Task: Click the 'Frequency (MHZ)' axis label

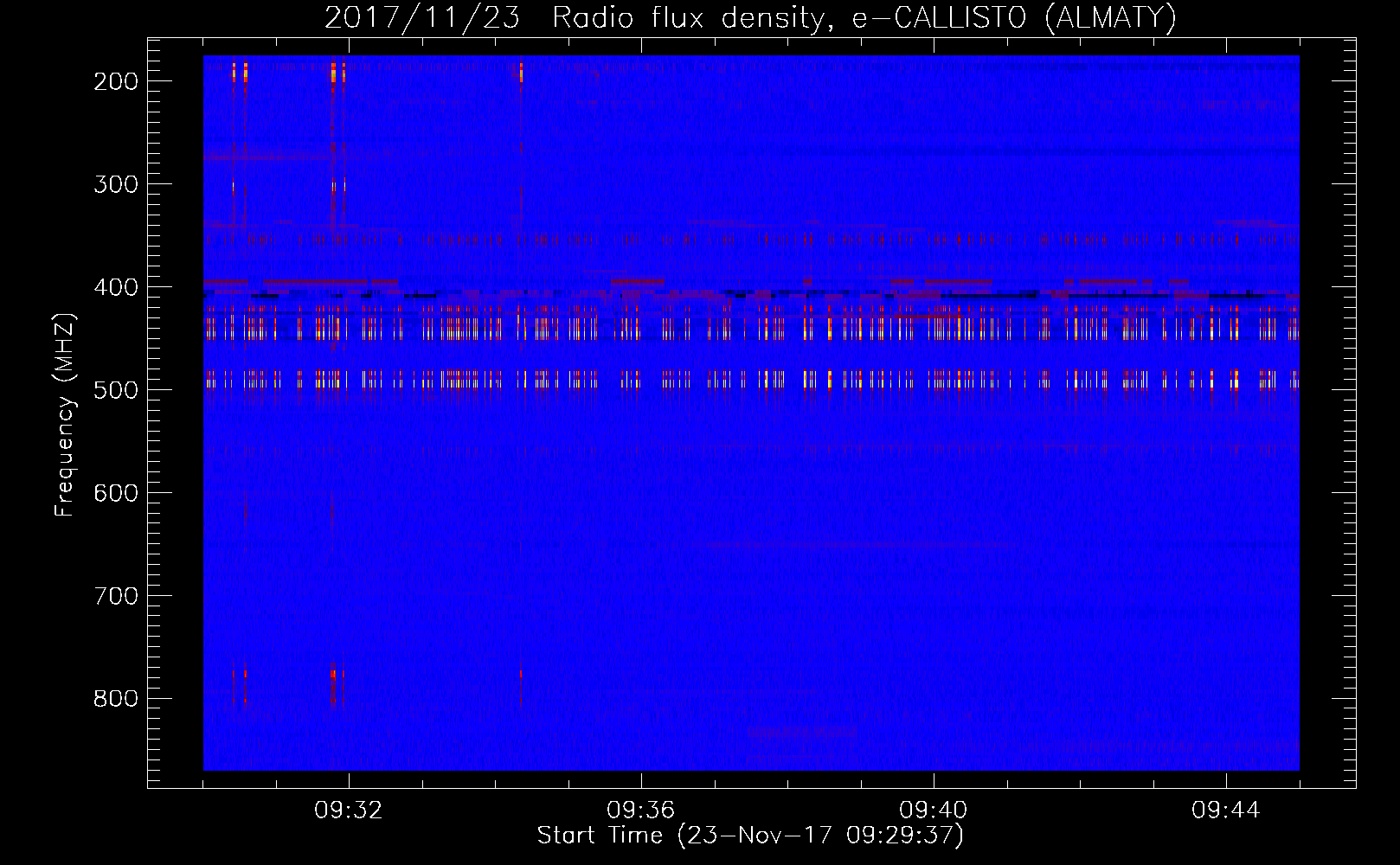Action: click(65, 414)
